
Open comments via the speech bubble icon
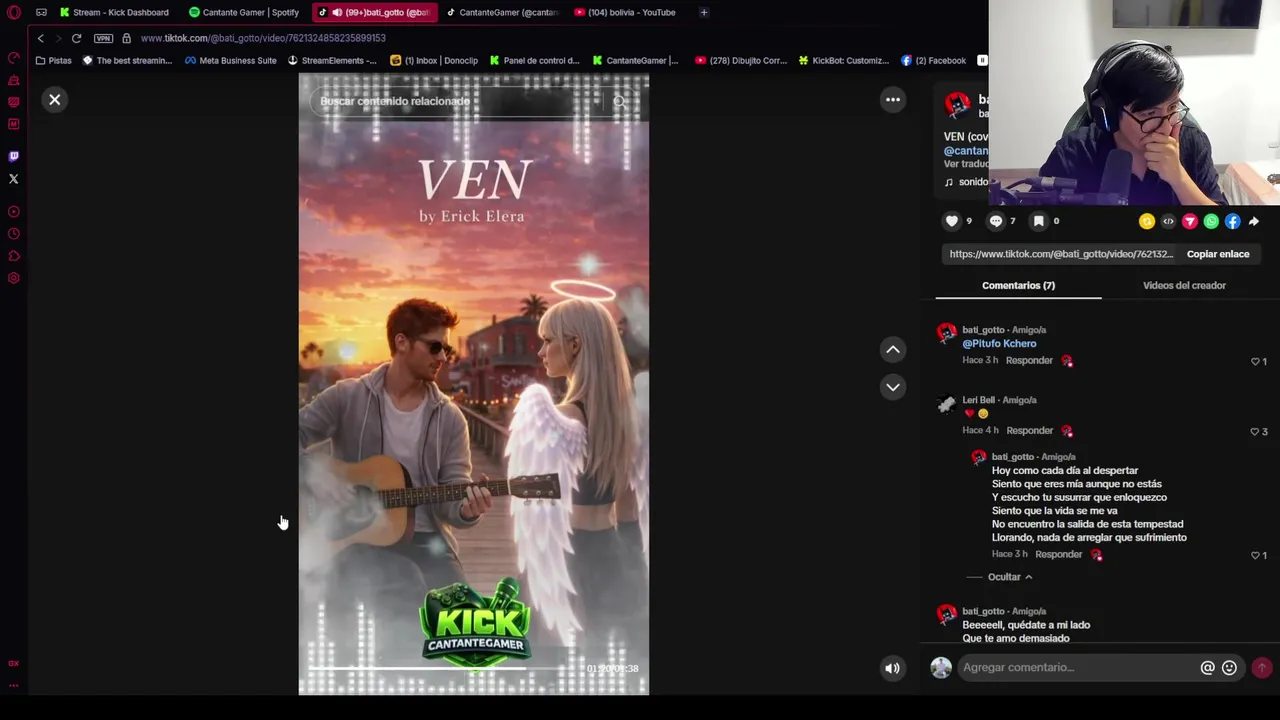(x=996, y=221)
